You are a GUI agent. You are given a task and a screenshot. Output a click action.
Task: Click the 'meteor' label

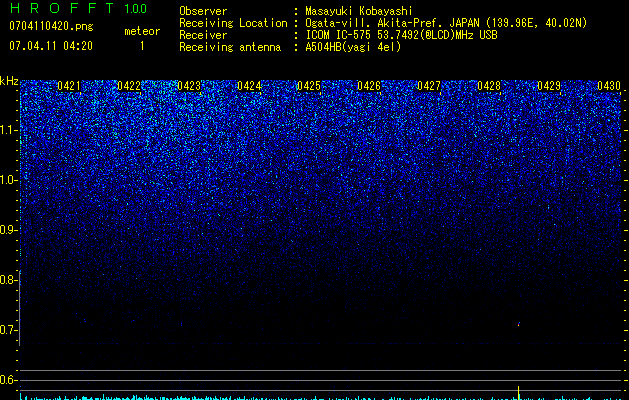142,31
